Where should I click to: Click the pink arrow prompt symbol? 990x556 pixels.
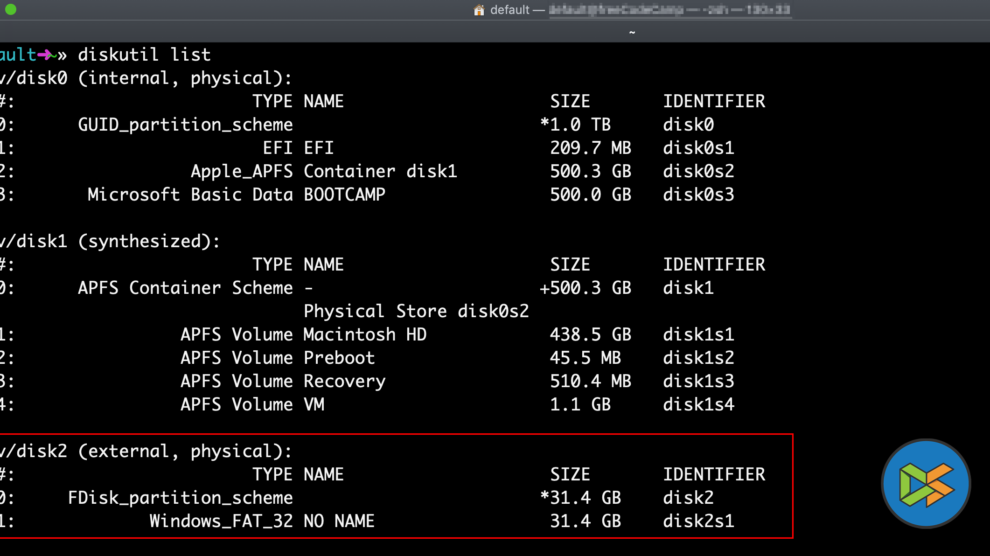pos(45,54)
